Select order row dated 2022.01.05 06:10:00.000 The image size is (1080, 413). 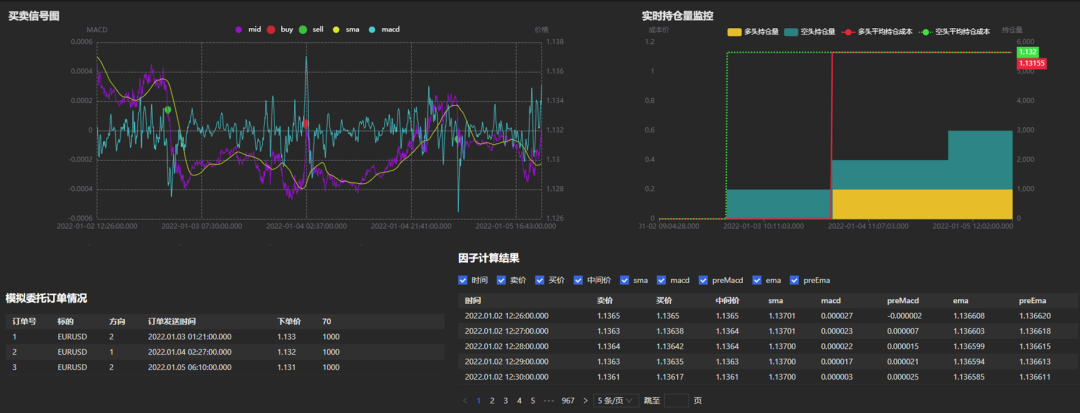[225, 367]
